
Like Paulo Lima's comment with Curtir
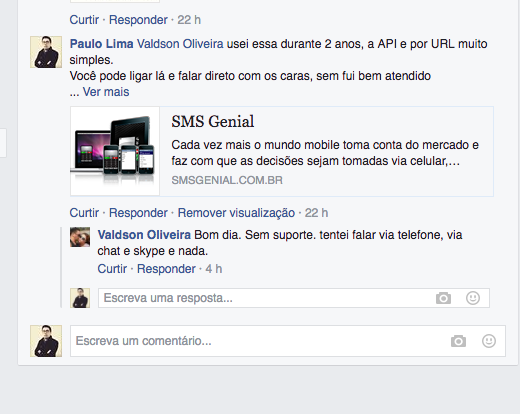84,213
